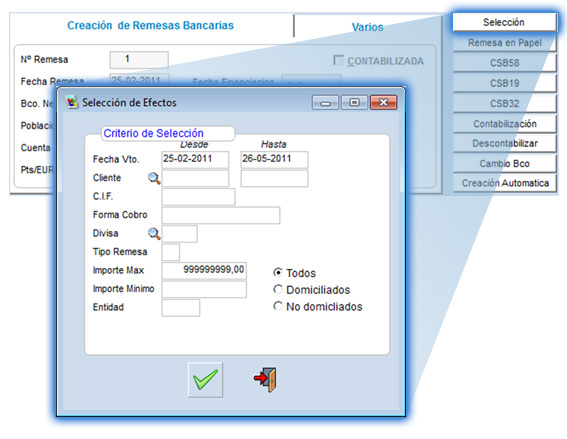Image resolution: width=567 pixels, height=439 pixels.
Task: Click the CSB19 button
Action: [504, 83]
